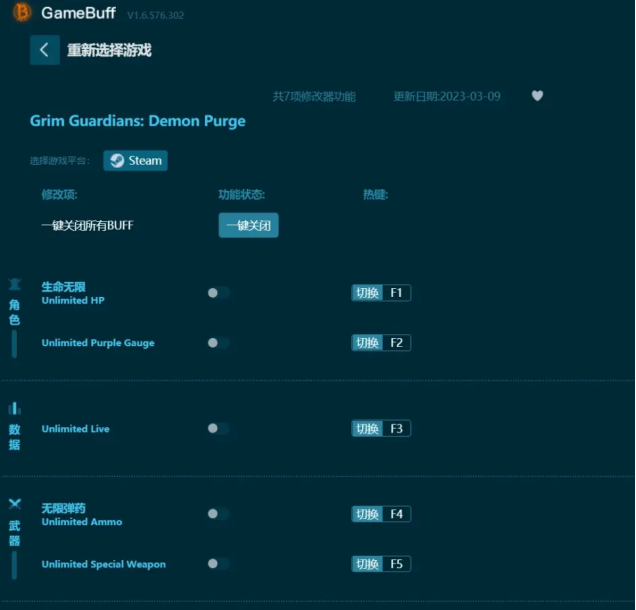Click version V1.6.576.302 text
Screen dimensions: 636x610
[155, 15]
